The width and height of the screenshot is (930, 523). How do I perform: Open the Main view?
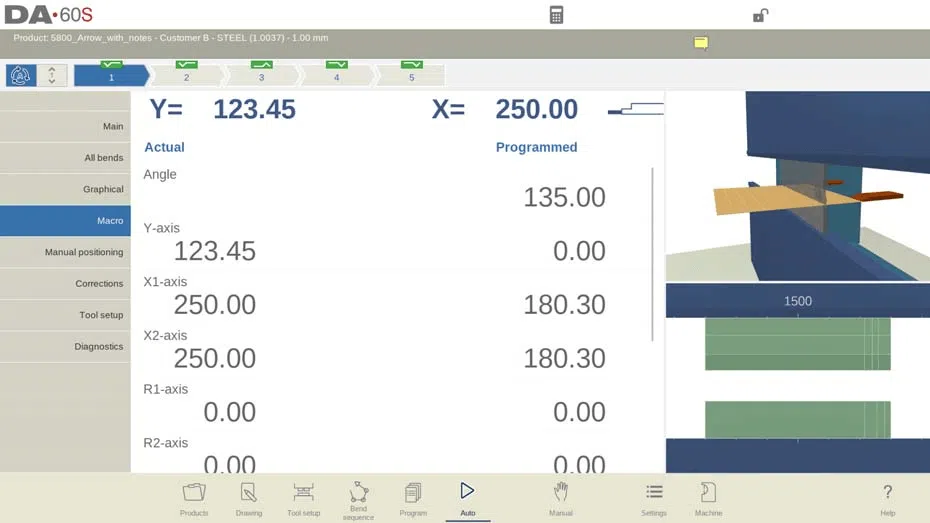coord(65,126)
